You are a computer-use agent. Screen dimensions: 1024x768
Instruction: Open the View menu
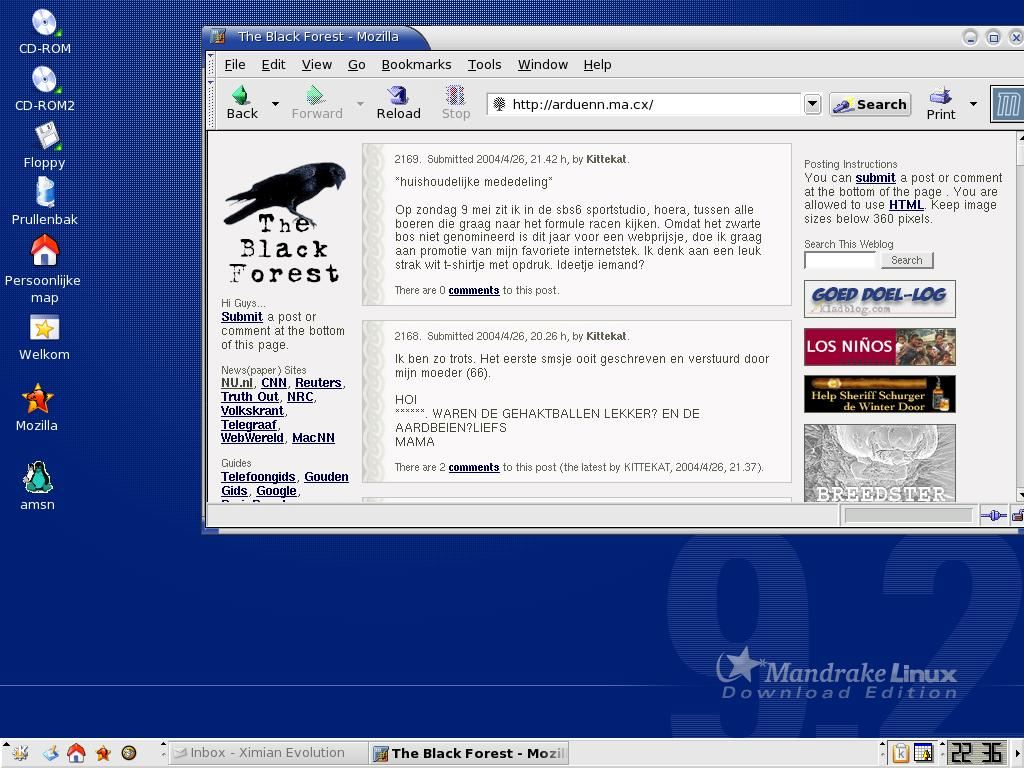(x=317, y=65)
